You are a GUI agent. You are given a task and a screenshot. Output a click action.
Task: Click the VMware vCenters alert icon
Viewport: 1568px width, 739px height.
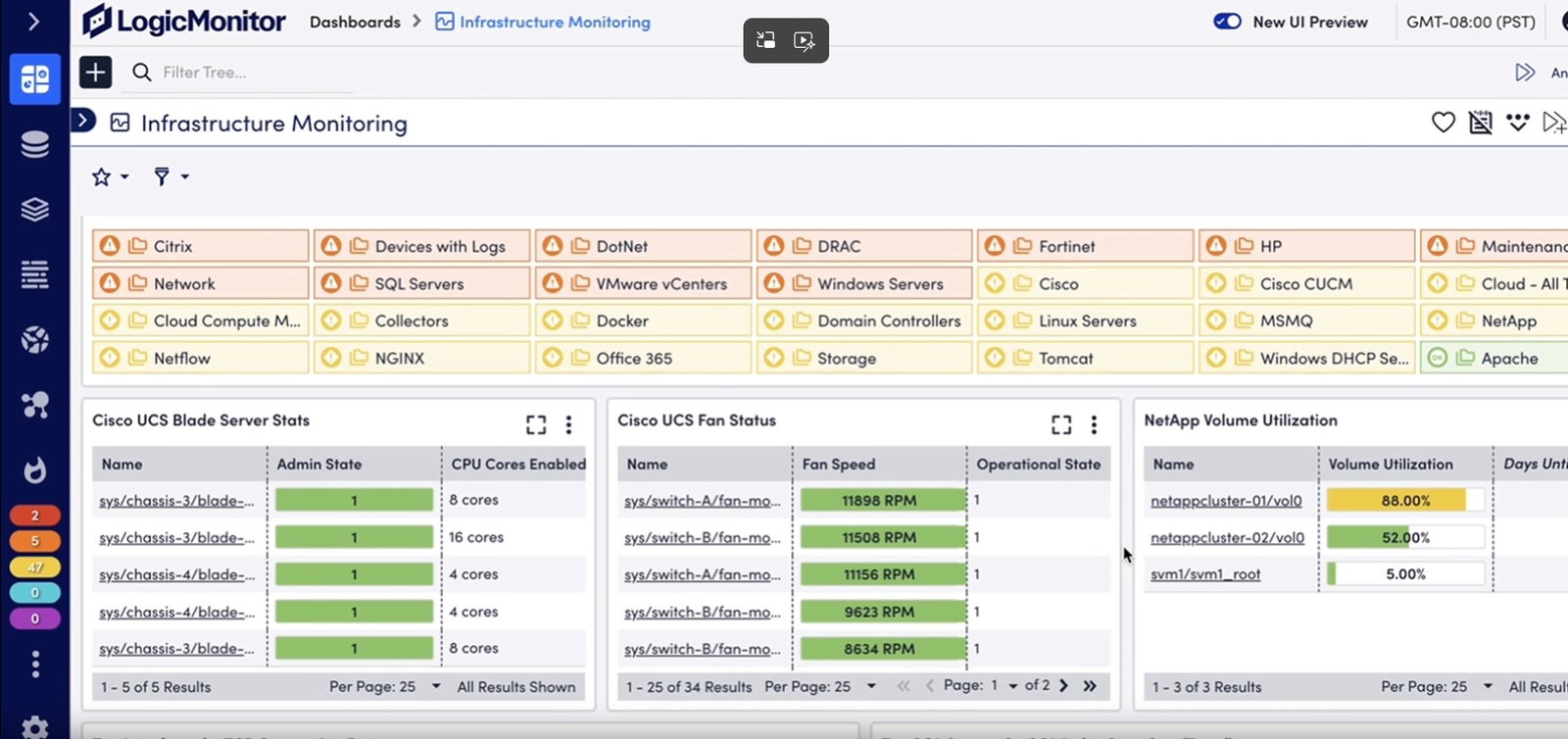(x=553, y=283)
